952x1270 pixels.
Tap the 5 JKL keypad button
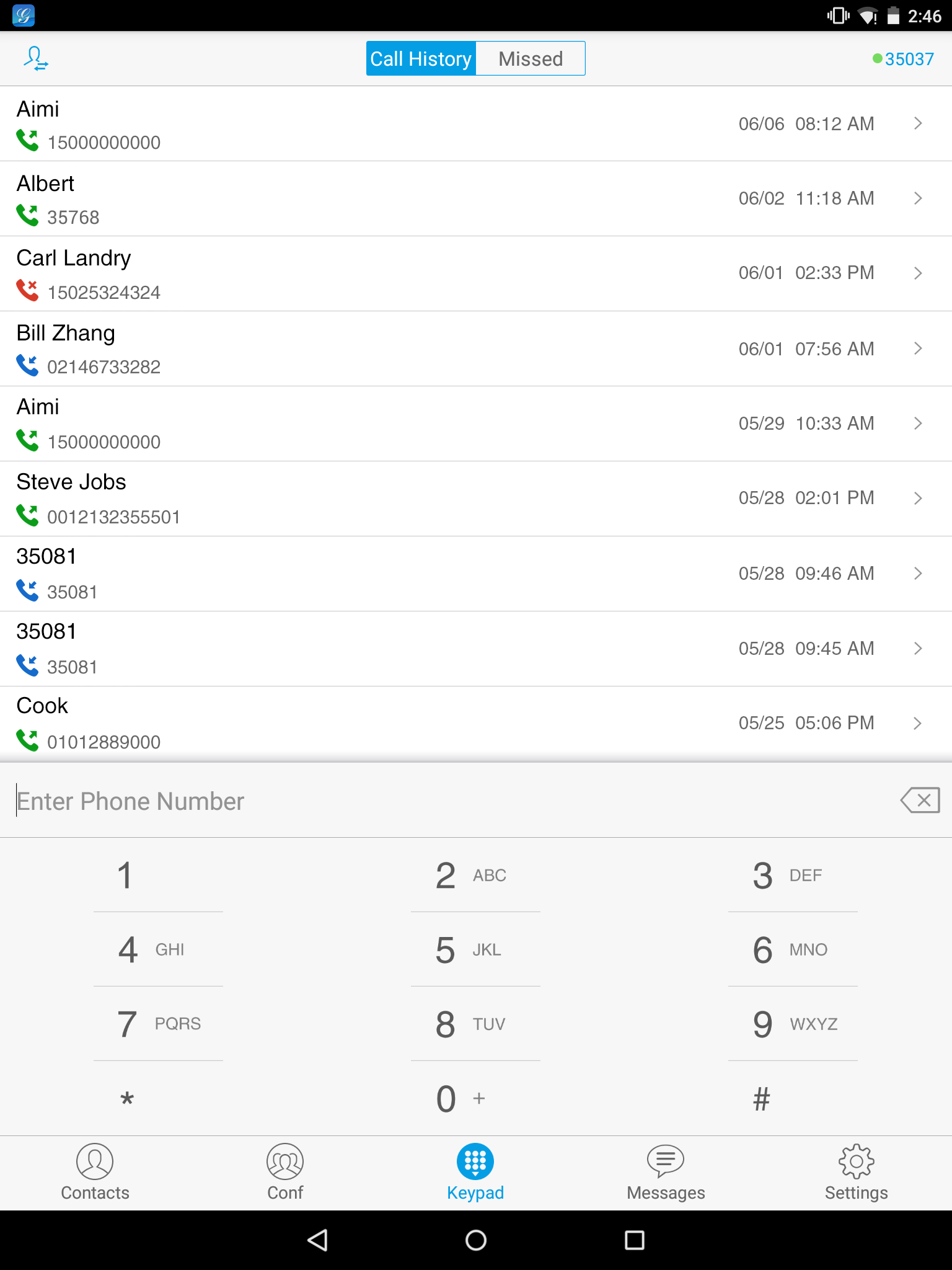[475, 949]
